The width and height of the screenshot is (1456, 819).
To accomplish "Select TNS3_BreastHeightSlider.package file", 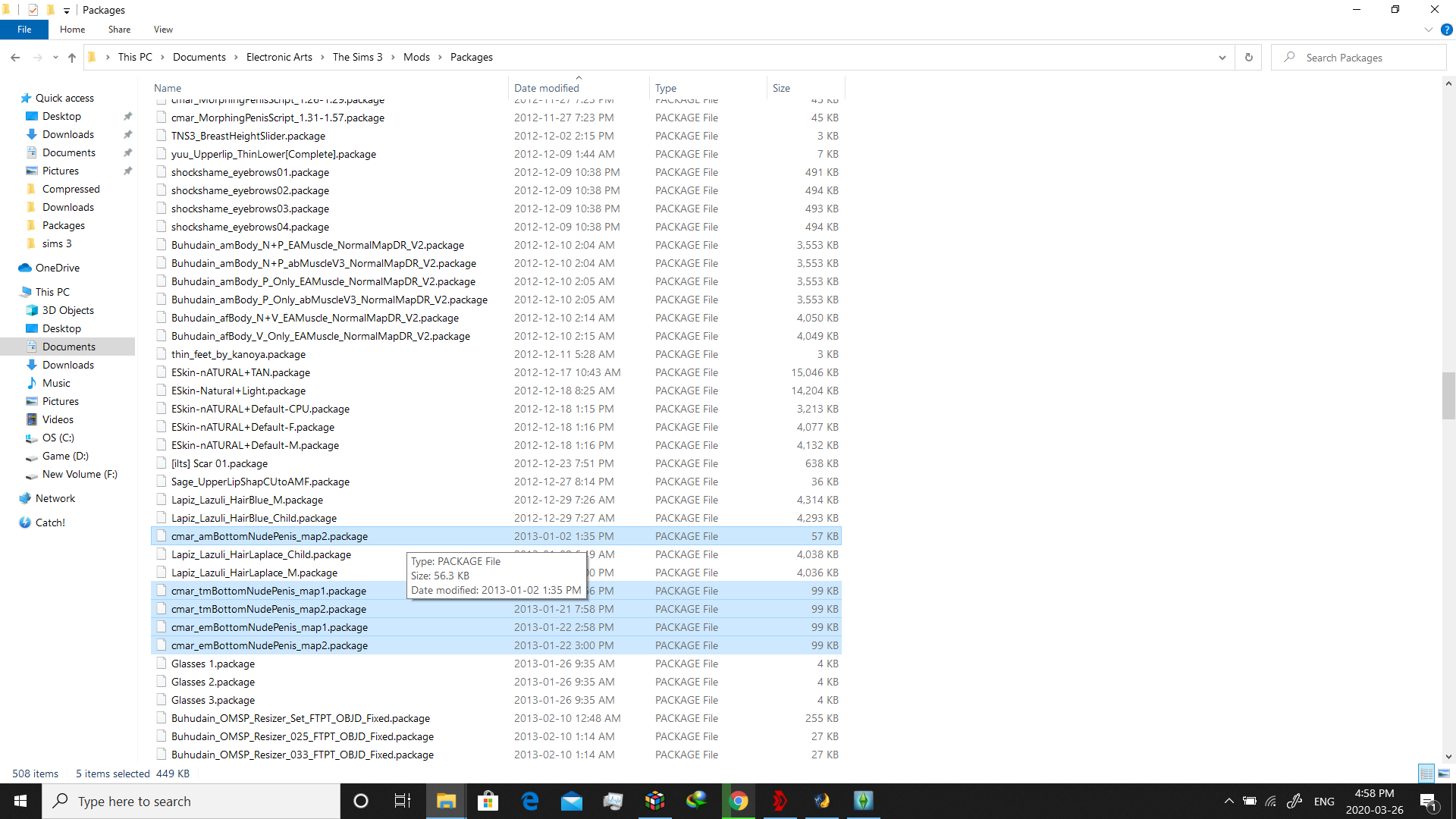I will [496, 136].
